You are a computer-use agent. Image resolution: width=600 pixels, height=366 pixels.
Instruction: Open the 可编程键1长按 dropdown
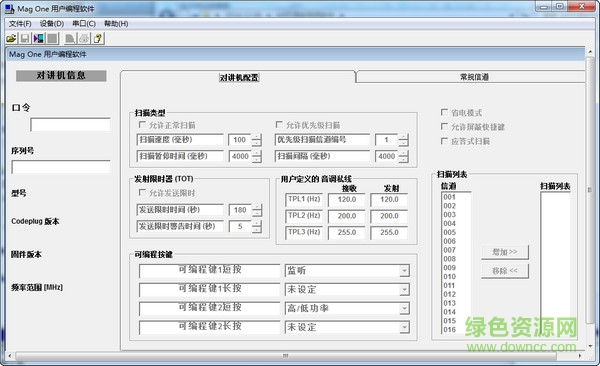pyautogui.click(x=404, y=289)
